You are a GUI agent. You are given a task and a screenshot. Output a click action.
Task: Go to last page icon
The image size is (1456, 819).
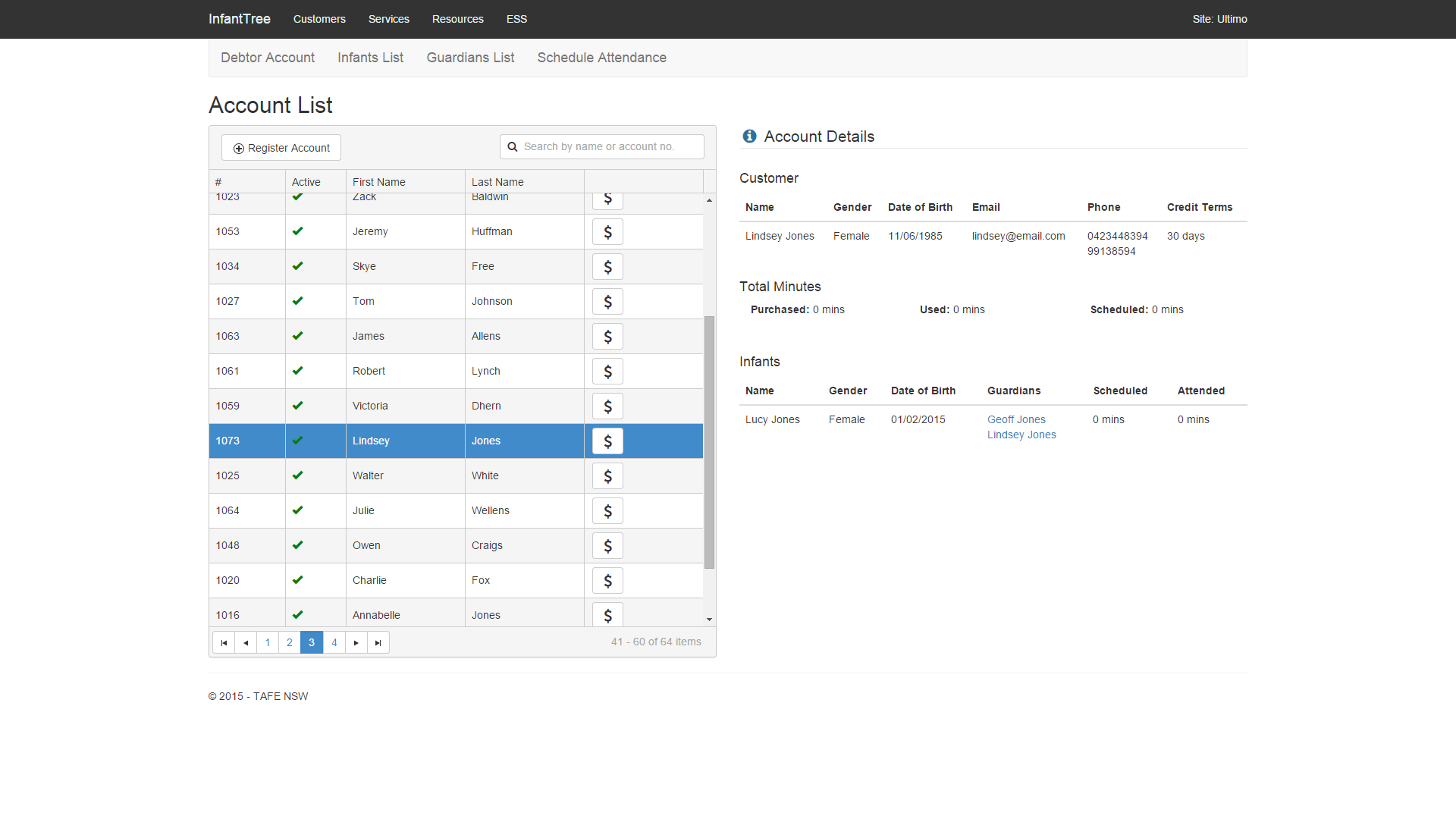click(x=378, y=642)
